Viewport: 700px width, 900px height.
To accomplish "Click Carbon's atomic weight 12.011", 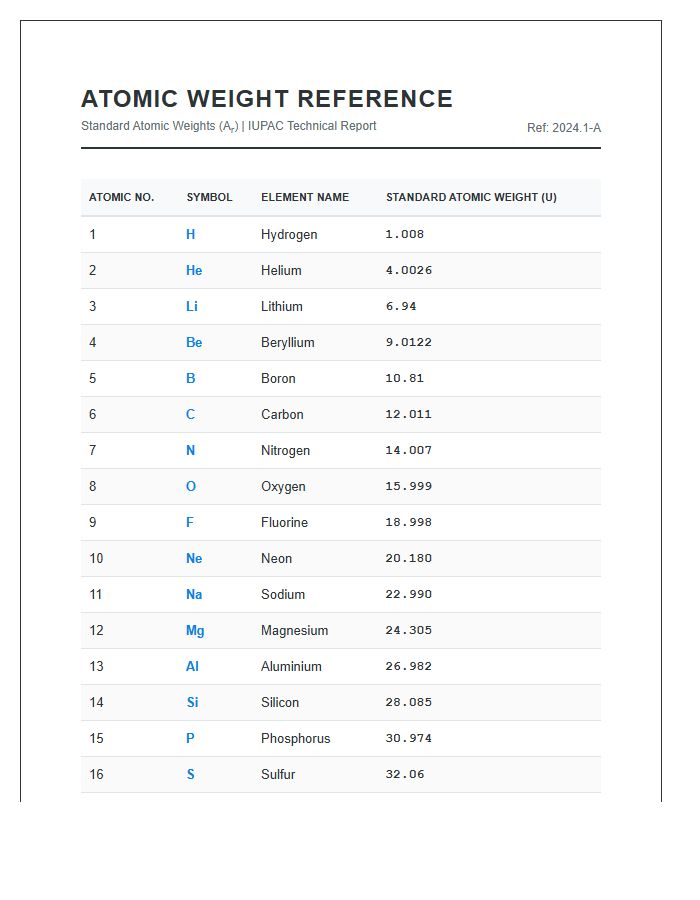I will [409, 414].
